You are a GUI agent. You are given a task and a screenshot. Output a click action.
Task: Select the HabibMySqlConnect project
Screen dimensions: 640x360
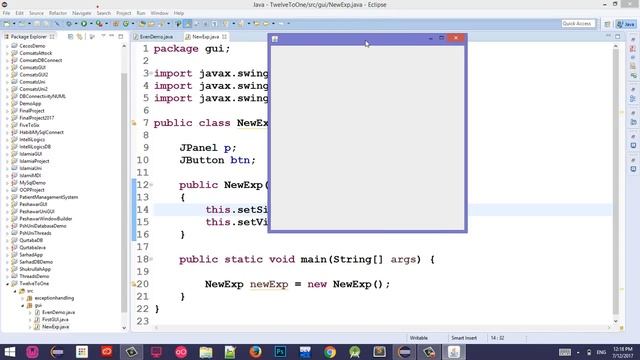(x=41, y=132)
